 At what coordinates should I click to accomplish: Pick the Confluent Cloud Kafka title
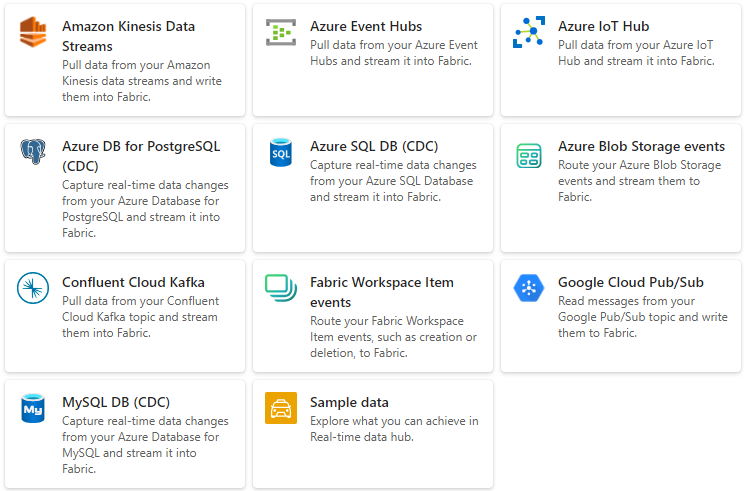[x=133, y=282]
